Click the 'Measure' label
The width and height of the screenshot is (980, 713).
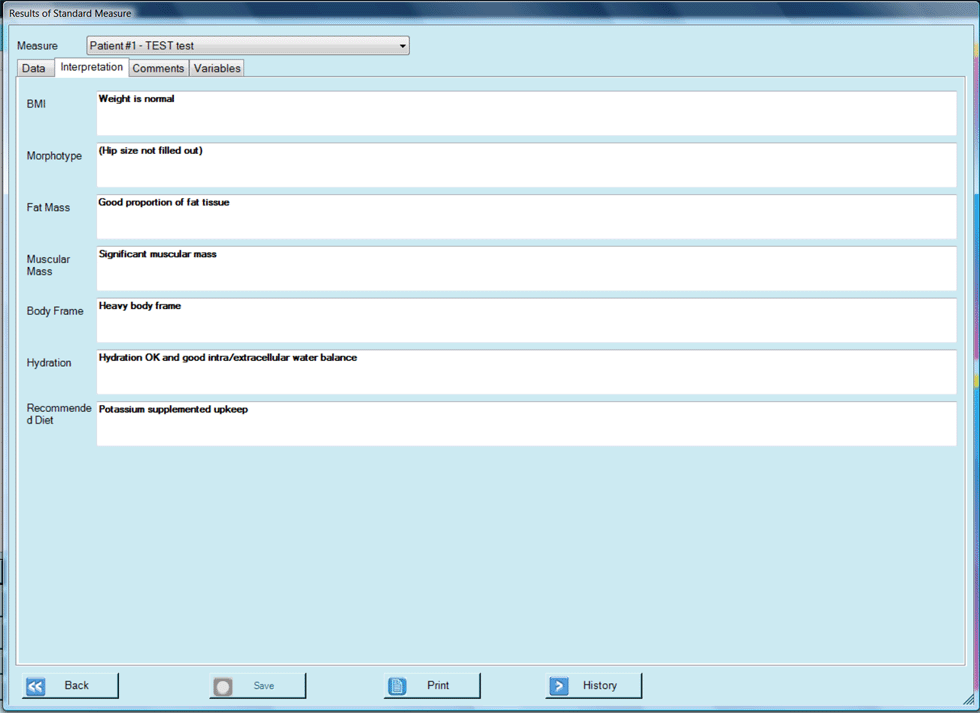(x=38, y=46)
